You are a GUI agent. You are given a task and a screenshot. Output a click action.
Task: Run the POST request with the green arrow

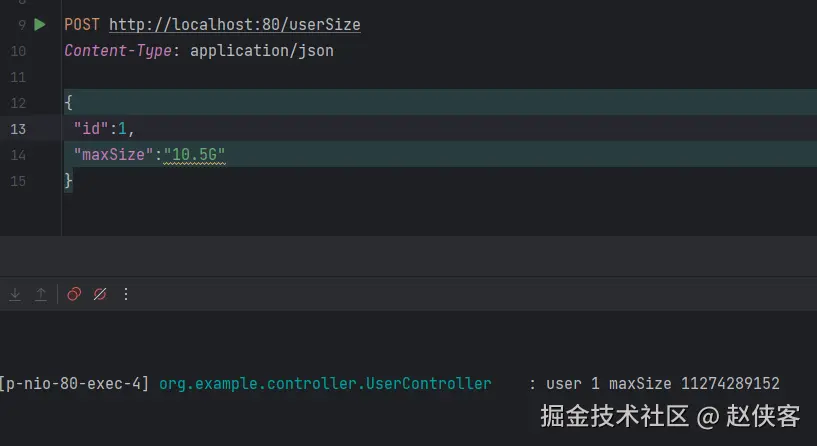pos(40,24)
